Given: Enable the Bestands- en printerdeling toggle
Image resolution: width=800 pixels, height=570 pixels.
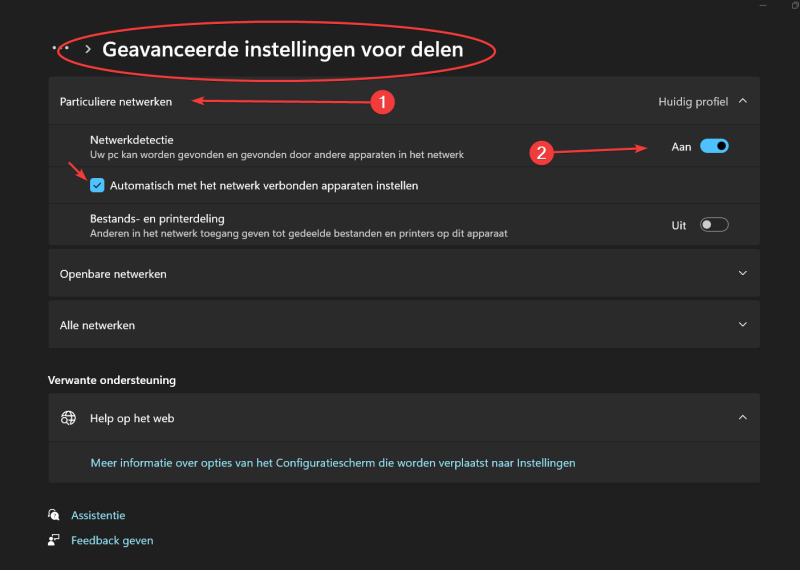Looking at the screenshot, I should [714, 225].
